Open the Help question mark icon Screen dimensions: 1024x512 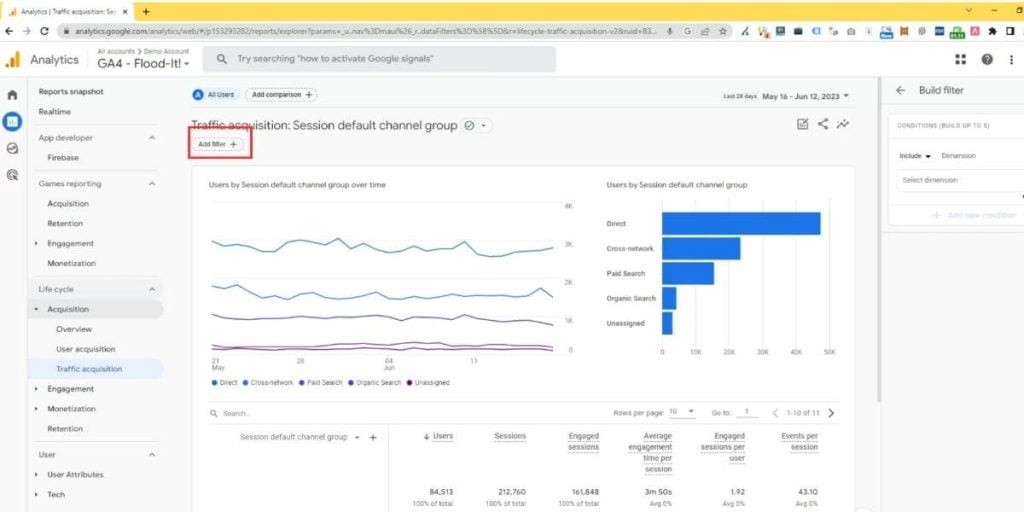click(x=987, y=60)
